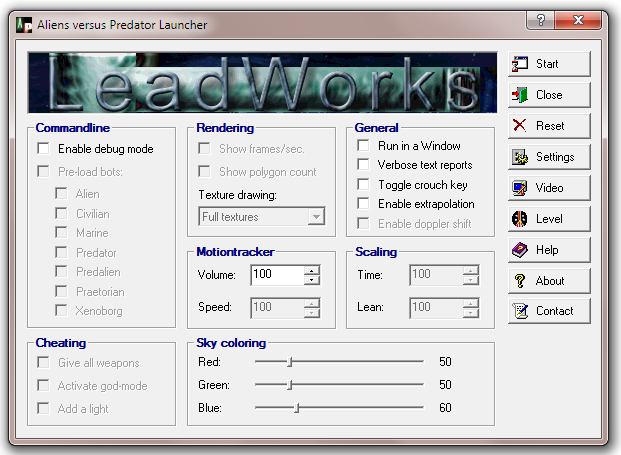Viewport: 621px width, 455px height.
Task: Check Enable extrapolation
Action: click(x=363, y=204)
